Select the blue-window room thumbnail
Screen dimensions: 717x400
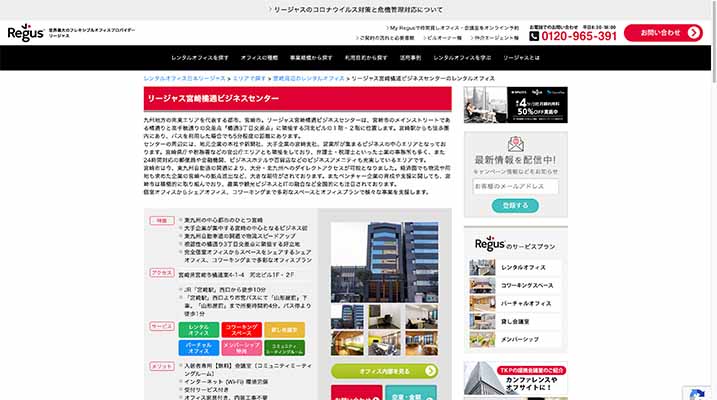pos(421,343)
